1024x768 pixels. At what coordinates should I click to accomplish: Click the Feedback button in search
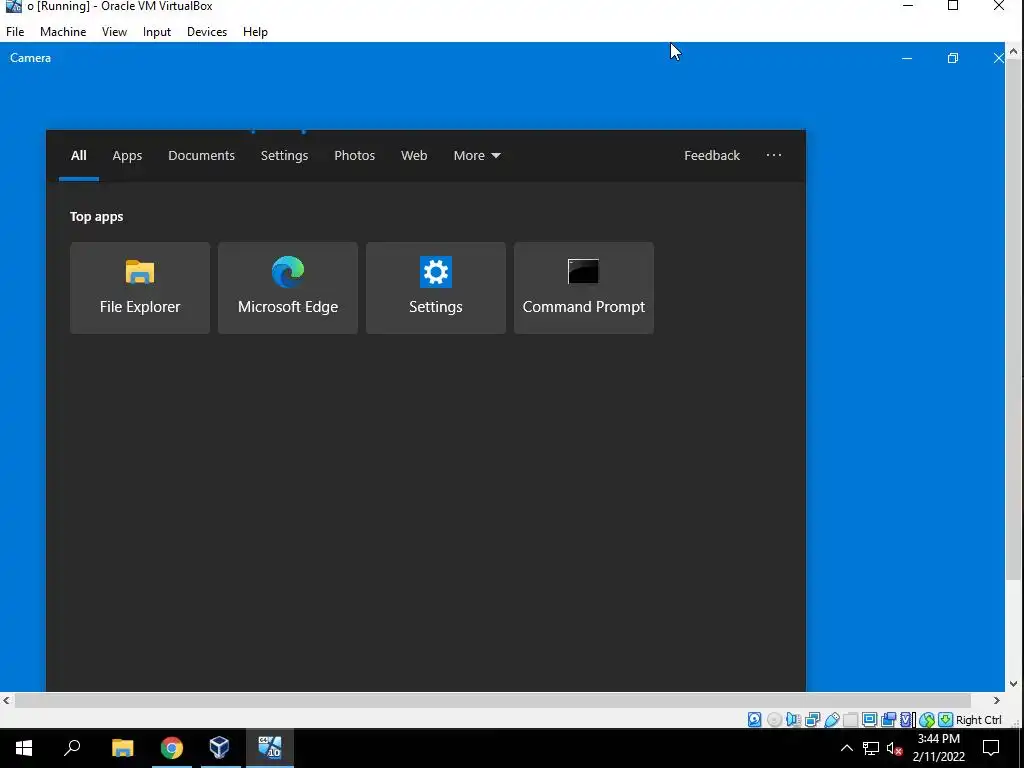coord(712,155)
